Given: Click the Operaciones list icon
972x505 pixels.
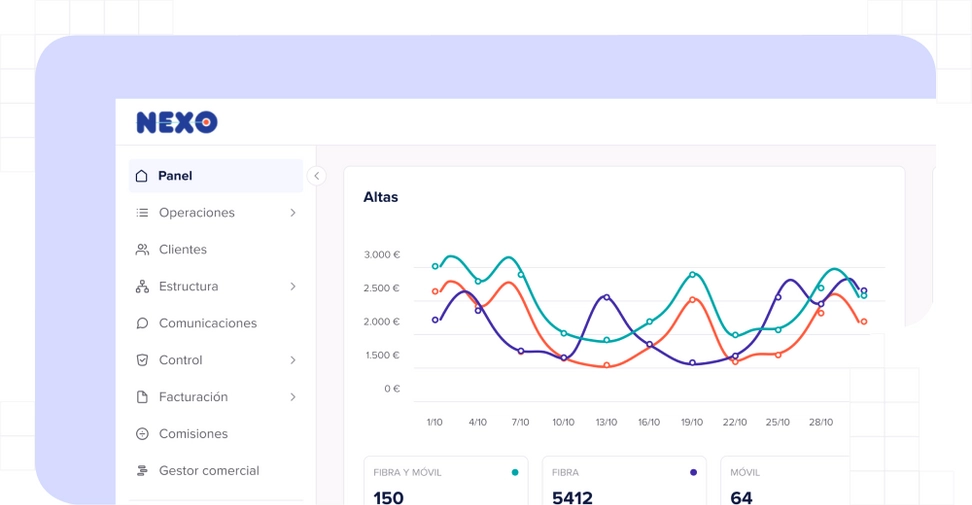Looking at the screenshot, I should pyautogui.click(x=142, y=213).
